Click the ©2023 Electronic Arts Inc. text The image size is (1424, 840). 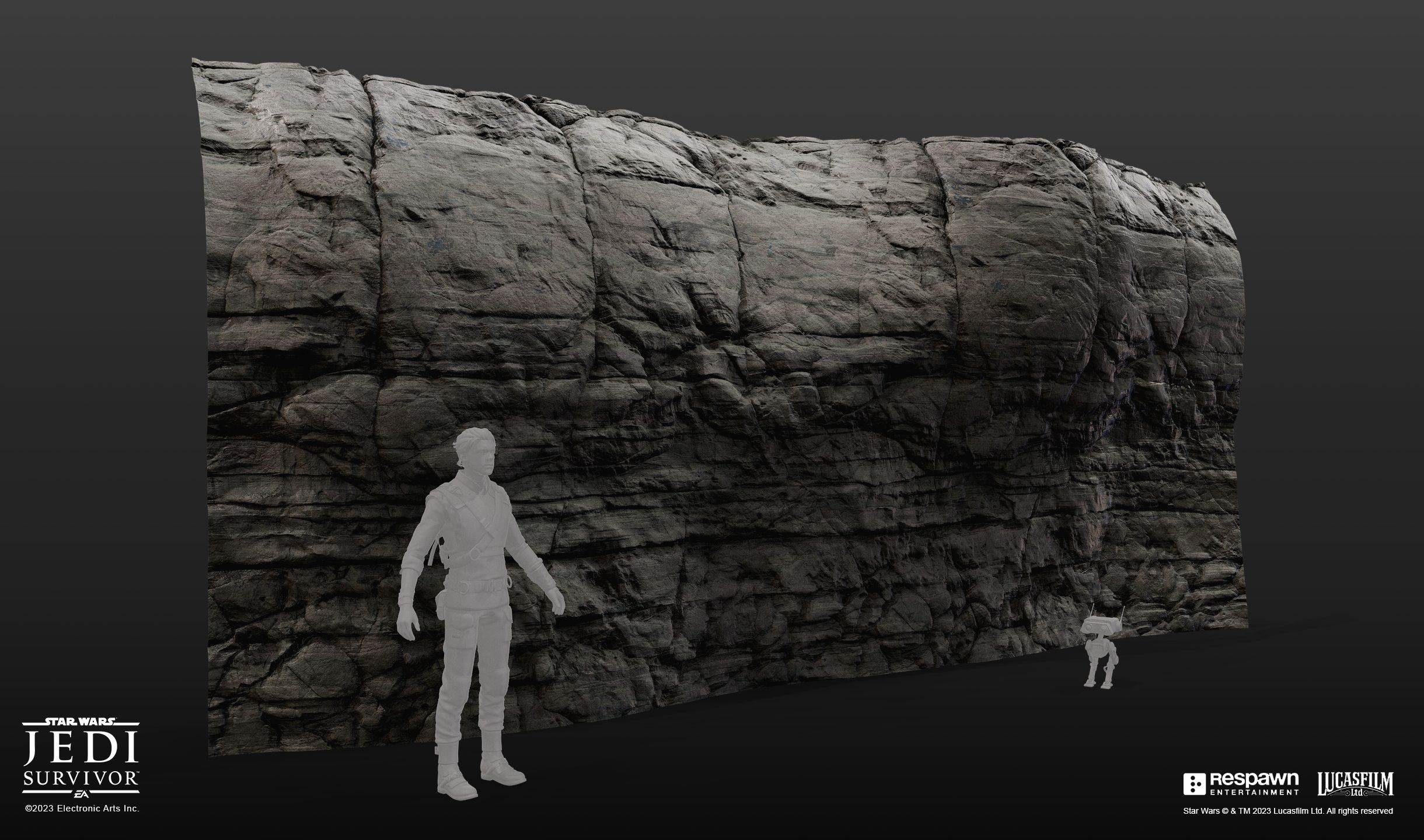point(82,809)
